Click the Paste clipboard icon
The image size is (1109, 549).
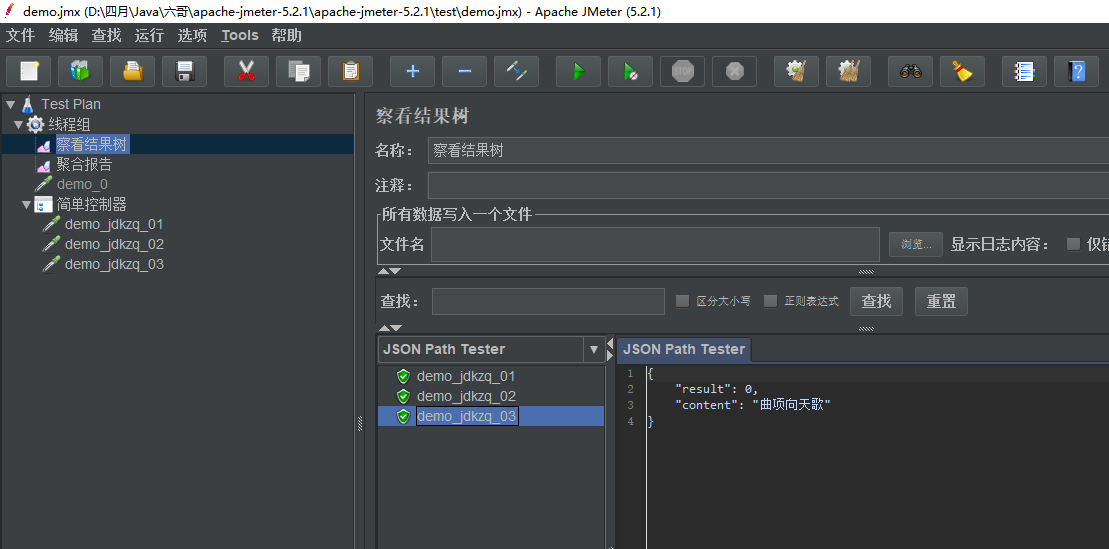coord(351,71)
